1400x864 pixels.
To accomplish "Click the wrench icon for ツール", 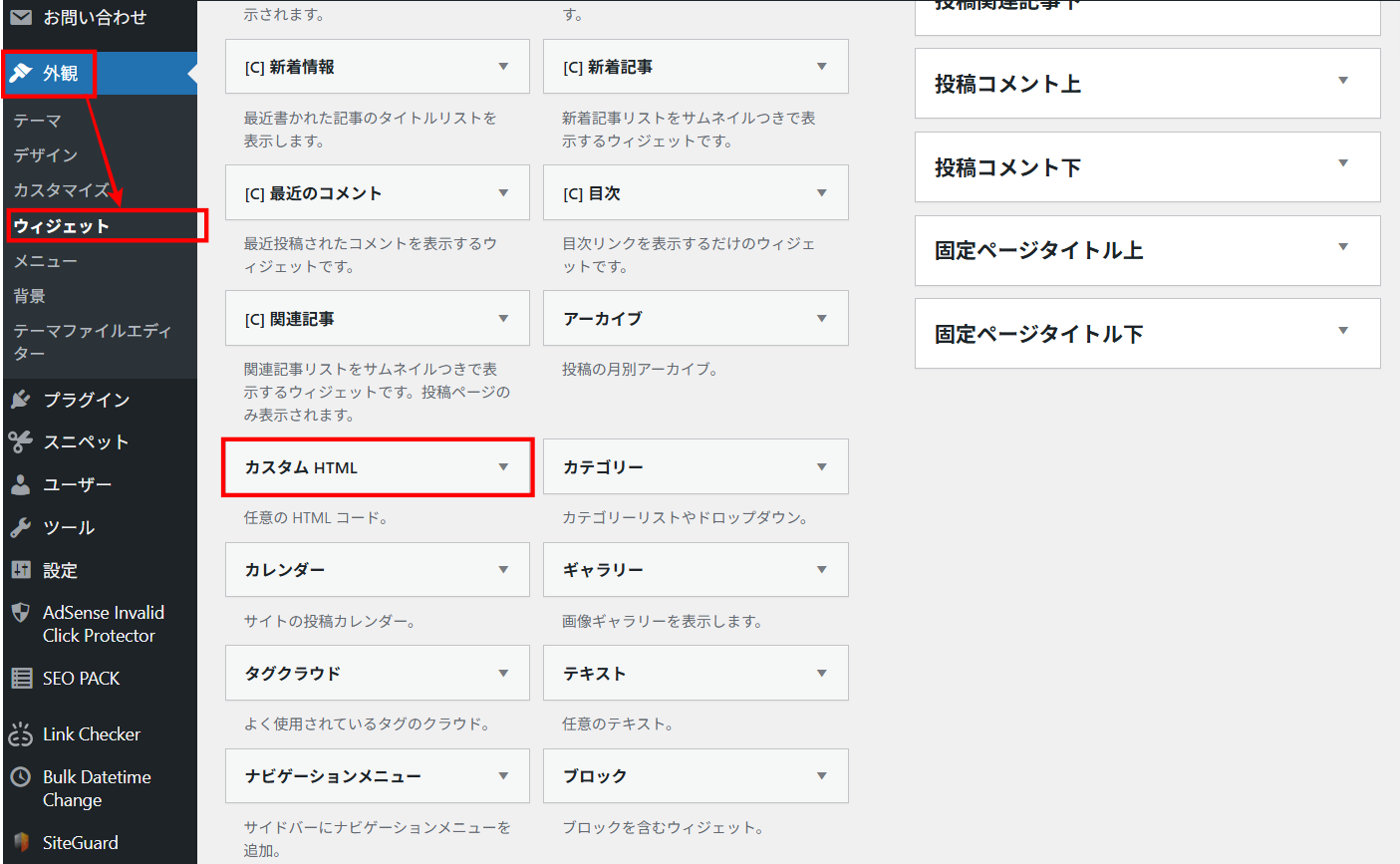I will [x=20, y=528].
